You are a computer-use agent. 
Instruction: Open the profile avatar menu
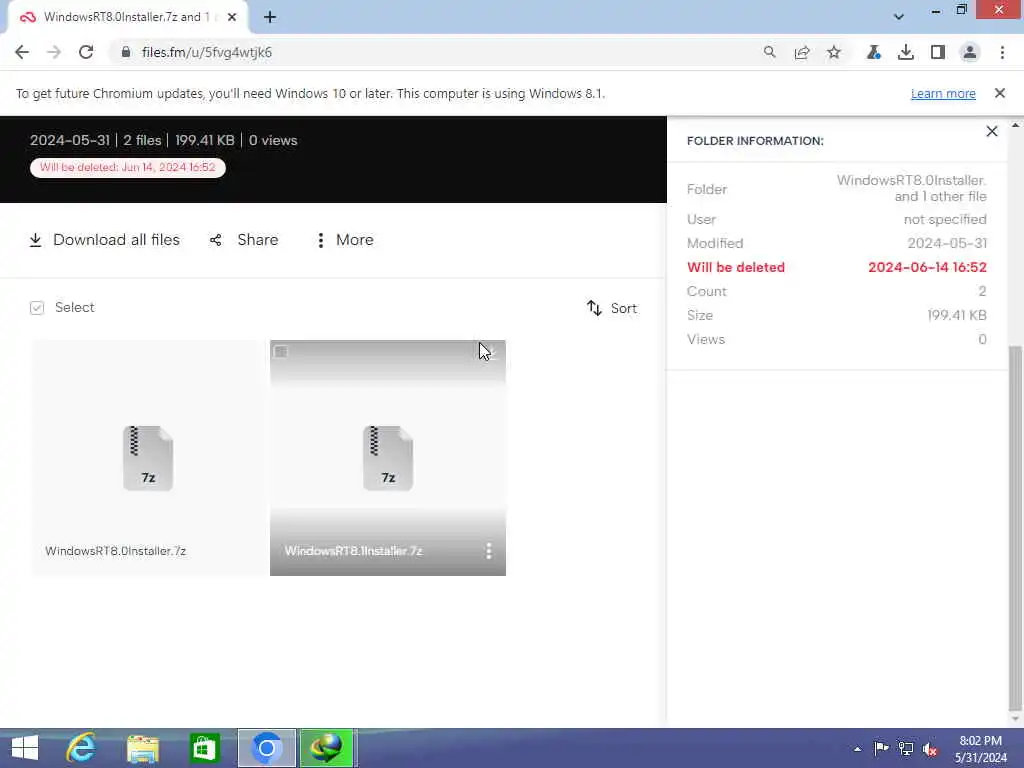click(970, 52)
